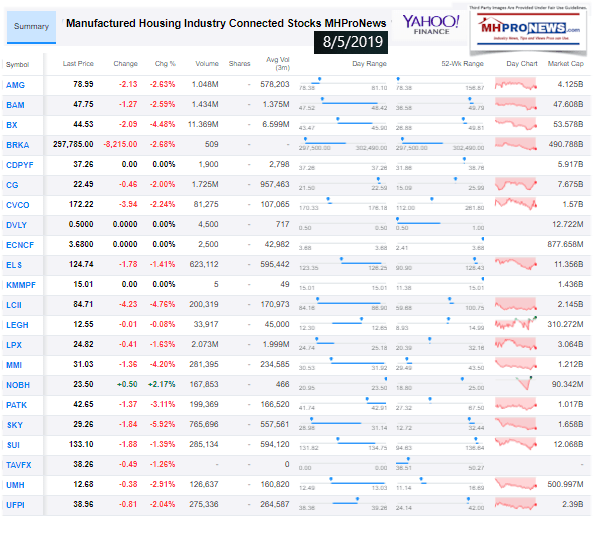Click the Yahoo Finance logo
593x534 pixels.
pyautogui.click(x=431, y=25)
